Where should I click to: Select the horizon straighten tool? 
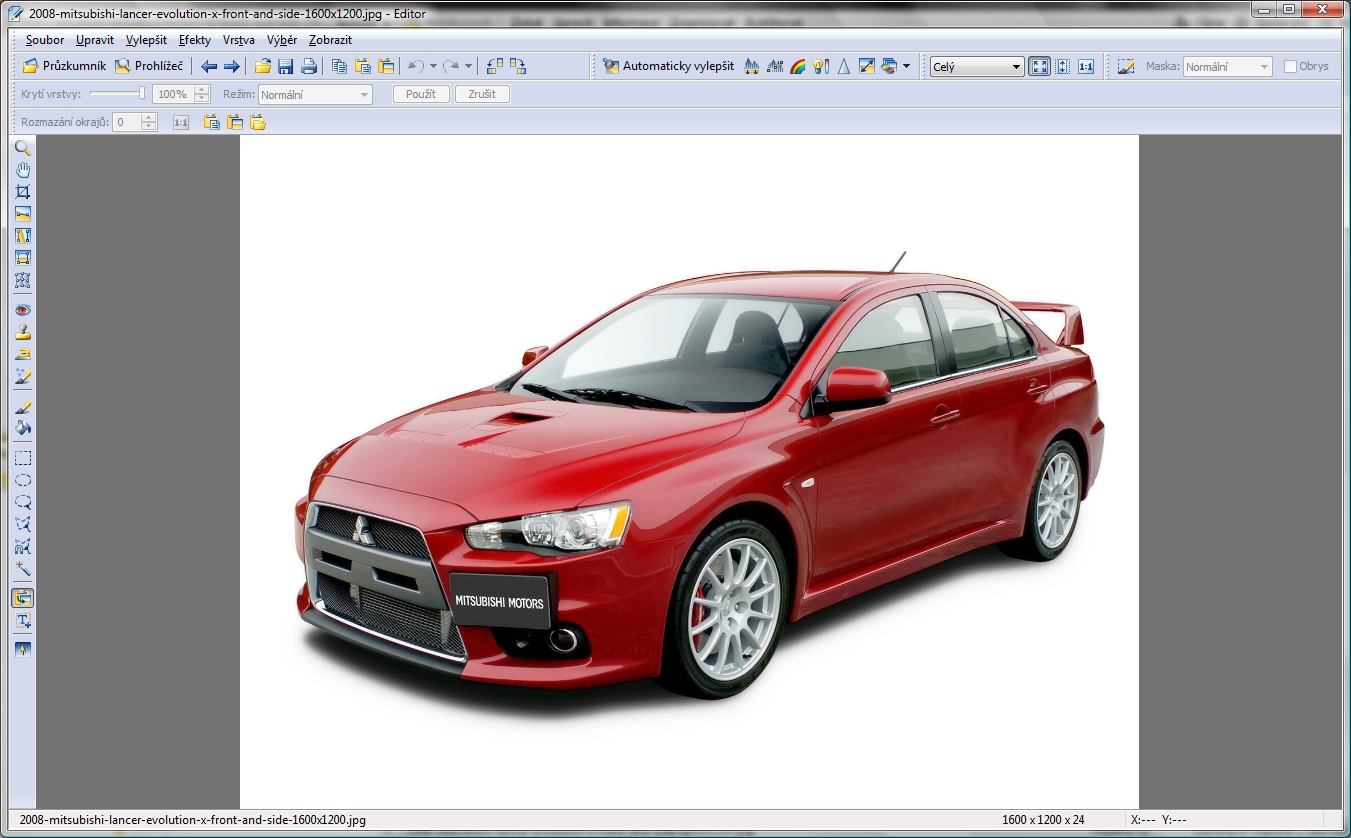coord(22,214)
